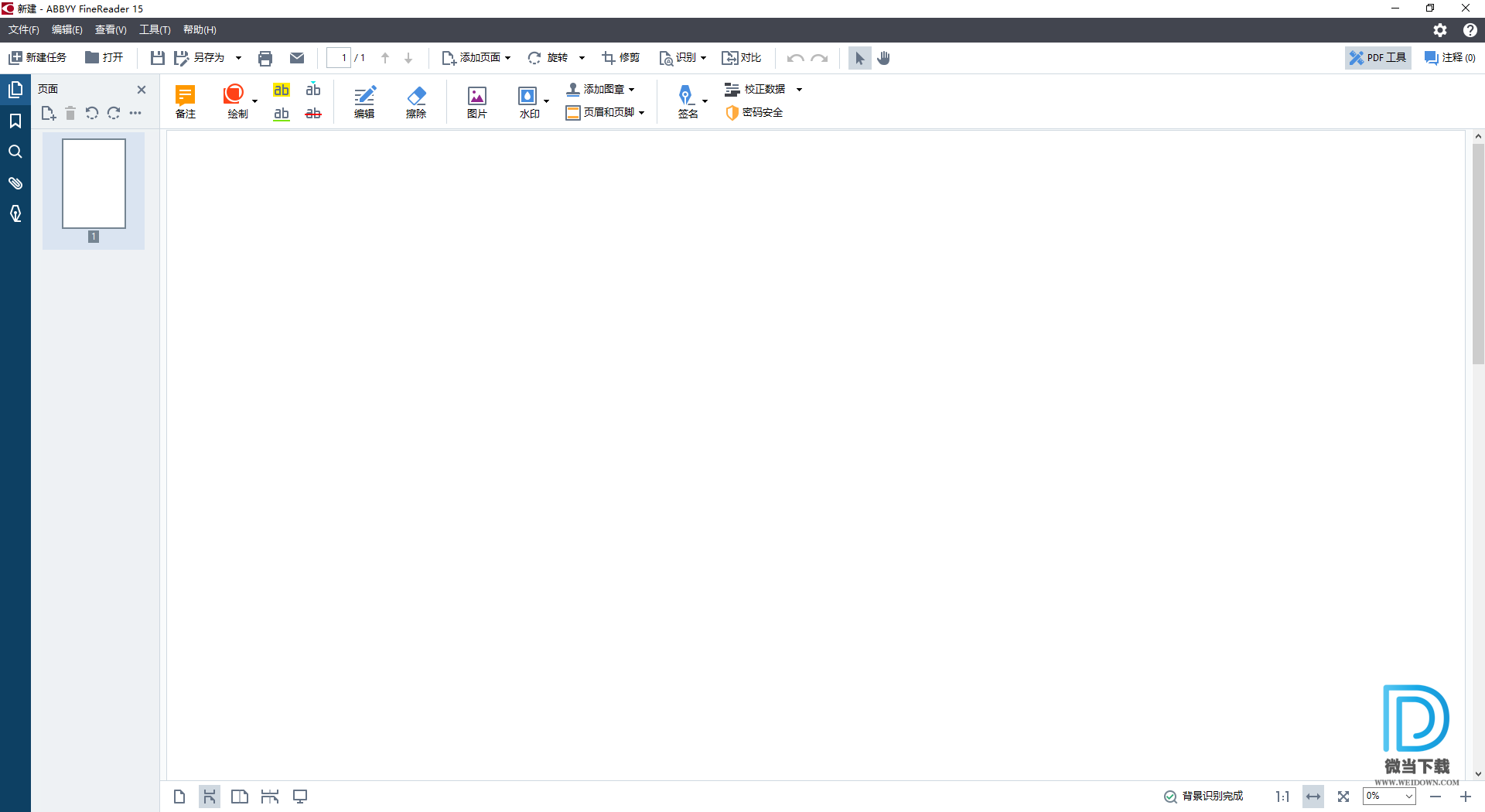Expand the Save As dropdown arrow
This screenshot has width=1485, height=812.
click(238, 58)
